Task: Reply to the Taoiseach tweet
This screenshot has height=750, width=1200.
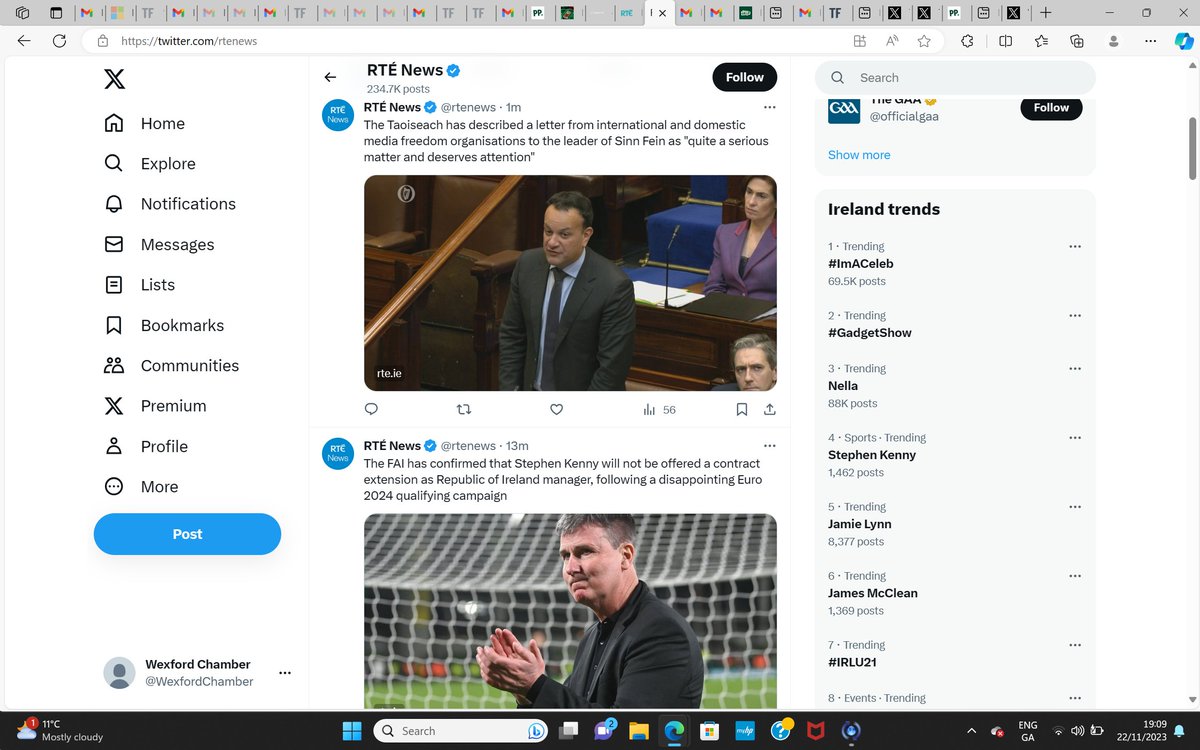Action: pos(371,409)
